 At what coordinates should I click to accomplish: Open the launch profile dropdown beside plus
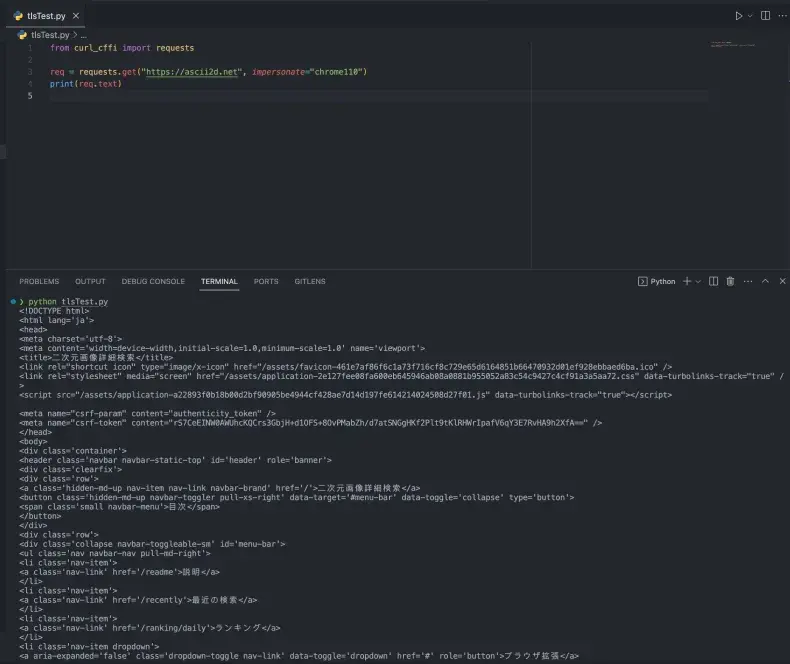tap(698, 282)
